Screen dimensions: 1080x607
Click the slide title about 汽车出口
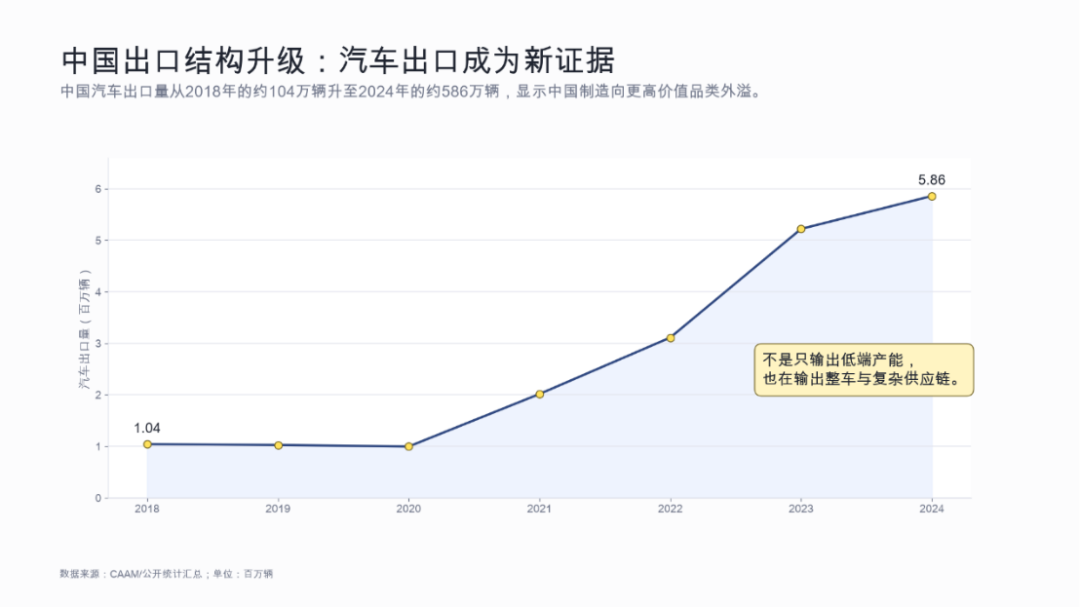click(338, 61)
